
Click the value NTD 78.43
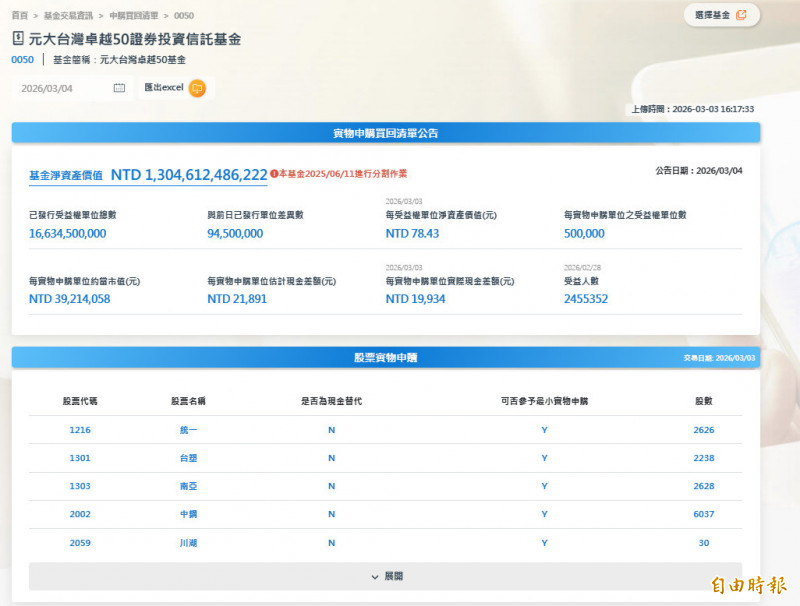tap(412, 234)
